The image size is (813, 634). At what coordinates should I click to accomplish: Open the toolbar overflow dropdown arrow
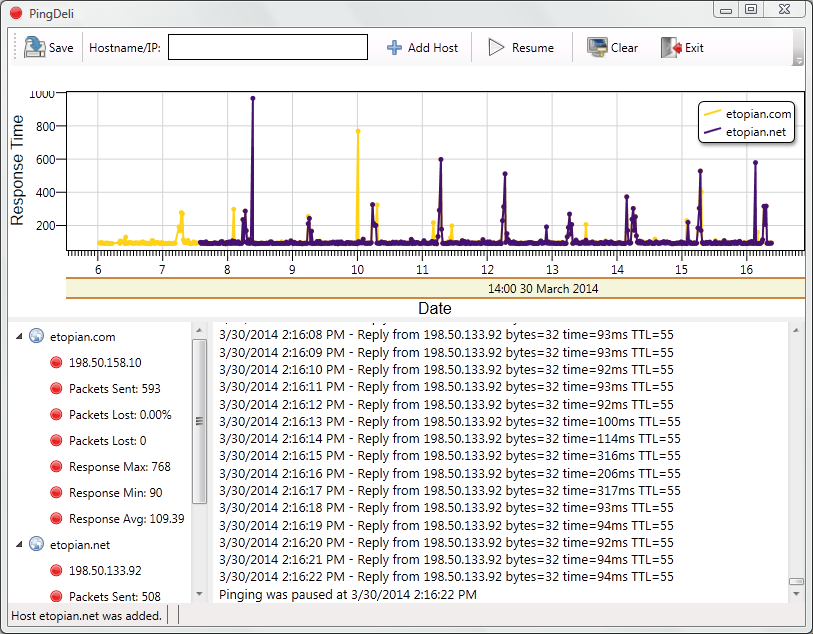coord(798,61)
